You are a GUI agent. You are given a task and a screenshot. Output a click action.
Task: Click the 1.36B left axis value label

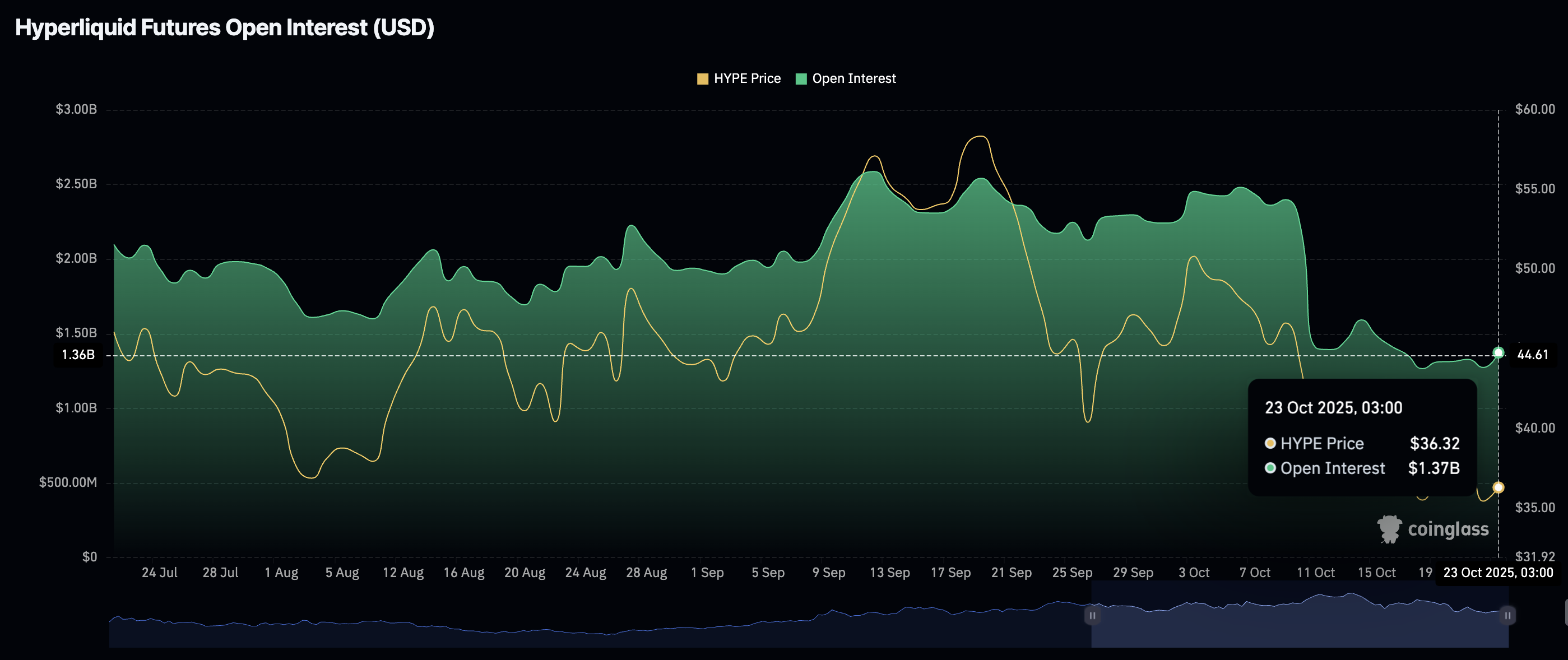78,355
